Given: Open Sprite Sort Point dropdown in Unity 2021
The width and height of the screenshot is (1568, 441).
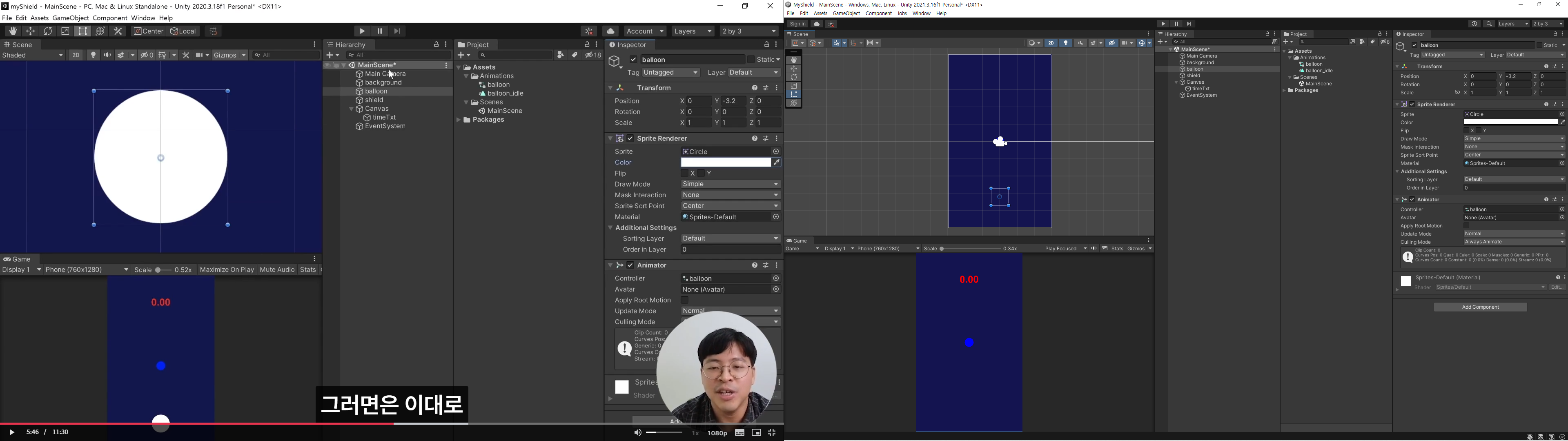Looking at the screenshot, I should click(1514, 155).
